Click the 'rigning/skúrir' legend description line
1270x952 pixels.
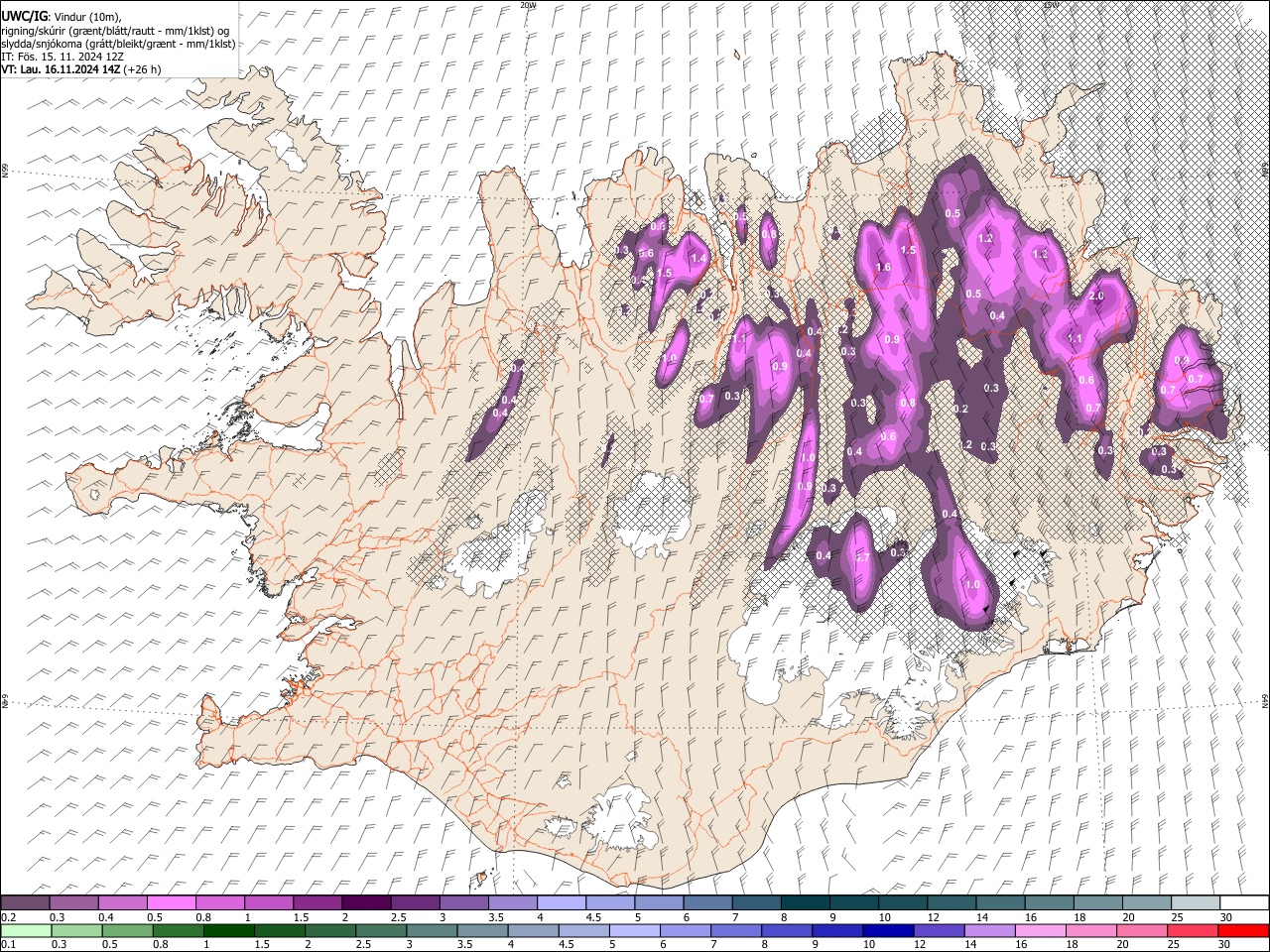pos(115,30)
